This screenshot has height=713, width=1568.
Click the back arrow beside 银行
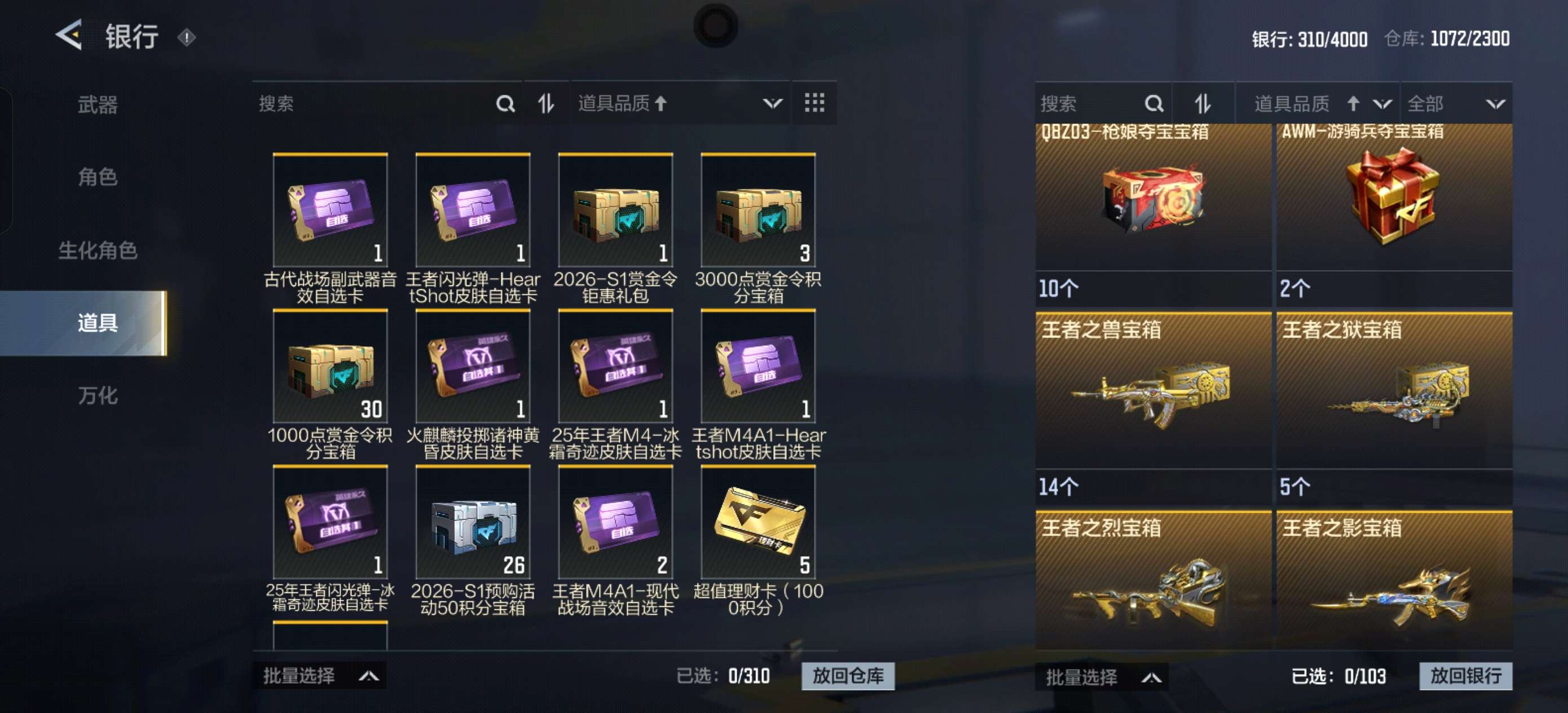click(69, 36)
